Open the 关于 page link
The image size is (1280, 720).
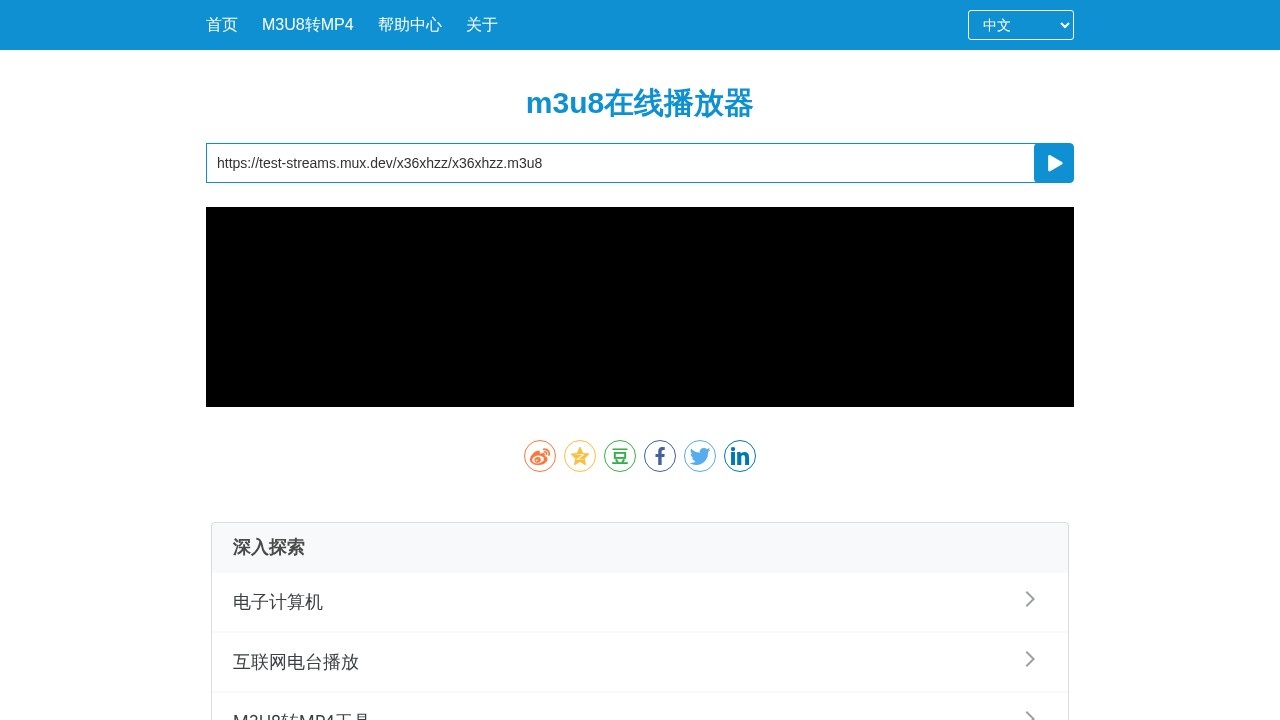(482, 24)
